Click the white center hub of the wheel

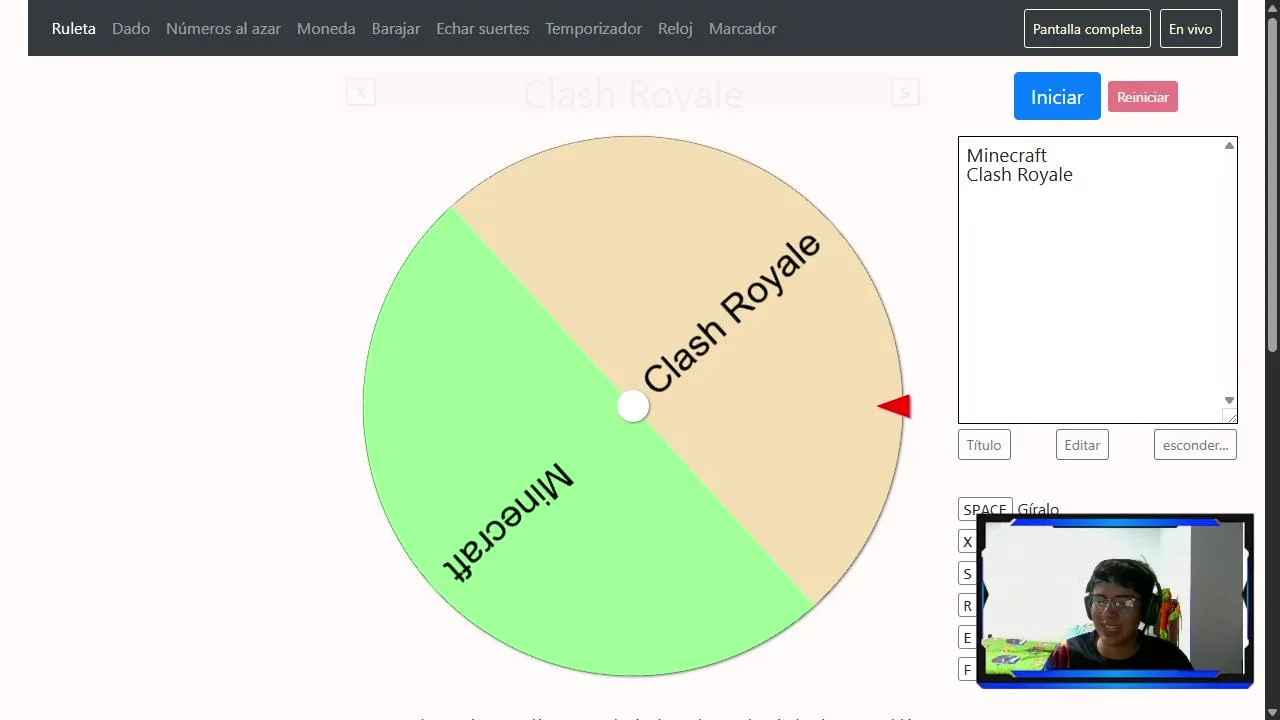633,406
